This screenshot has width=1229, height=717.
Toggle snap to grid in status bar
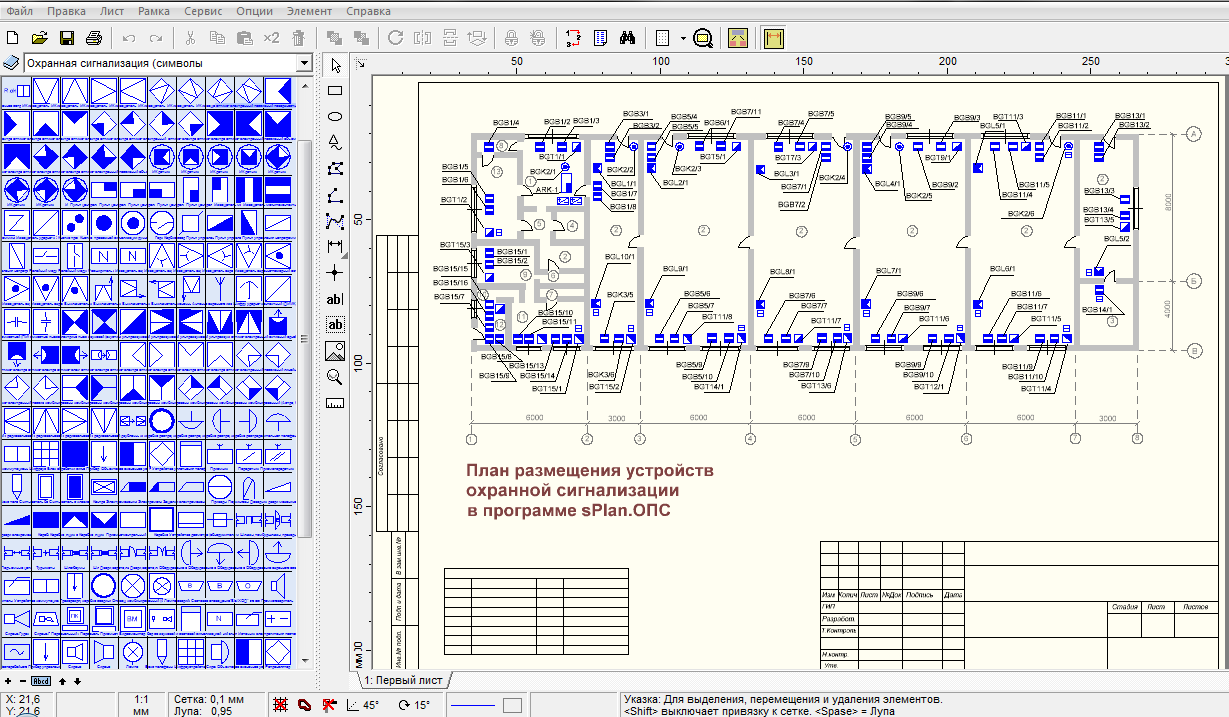pyautogui.click(x=280, y=705)
